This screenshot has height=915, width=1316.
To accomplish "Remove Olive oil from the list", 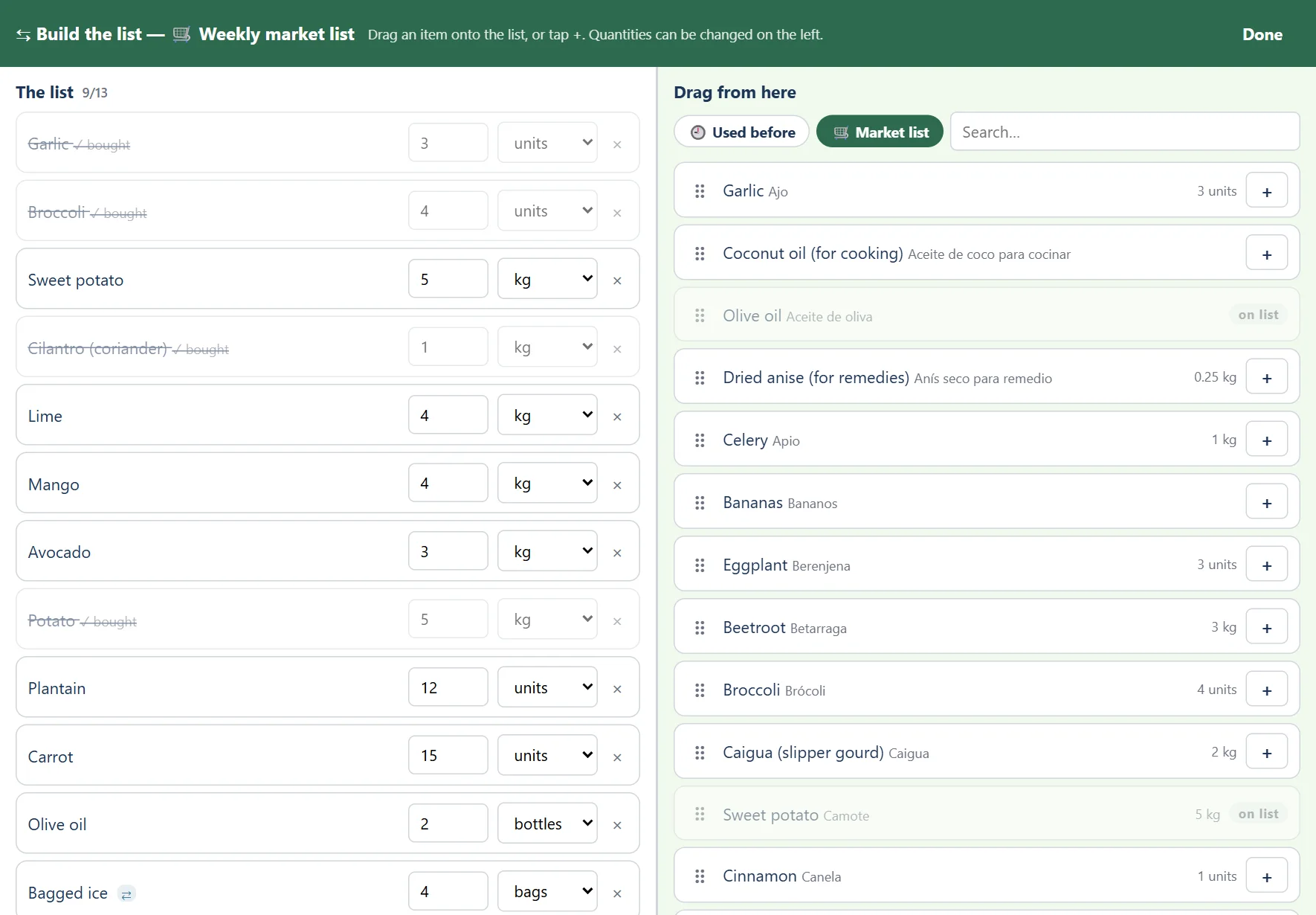I will click(x=617, y=825).
